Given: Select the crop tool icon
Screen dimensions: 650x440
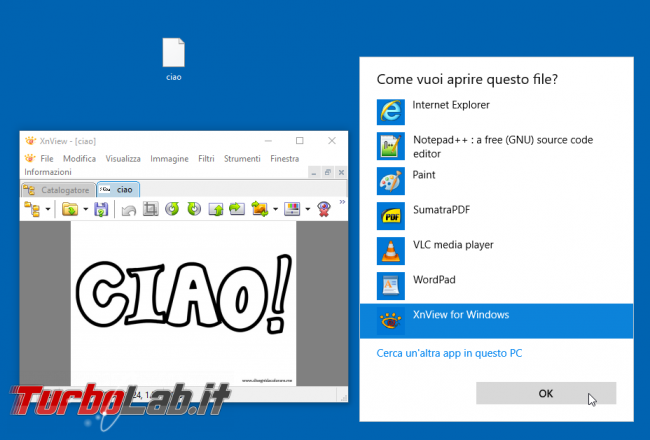Looking at the screenshot, I should coord(150,209).
